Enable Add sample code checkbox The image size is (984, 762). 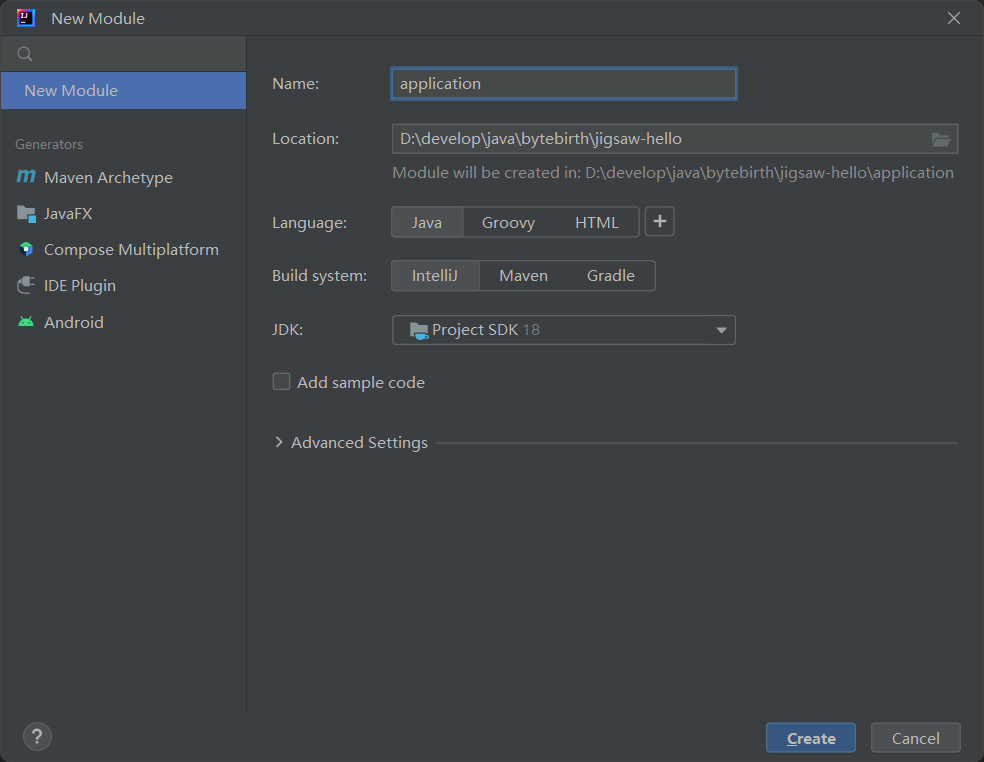[281, 382]
